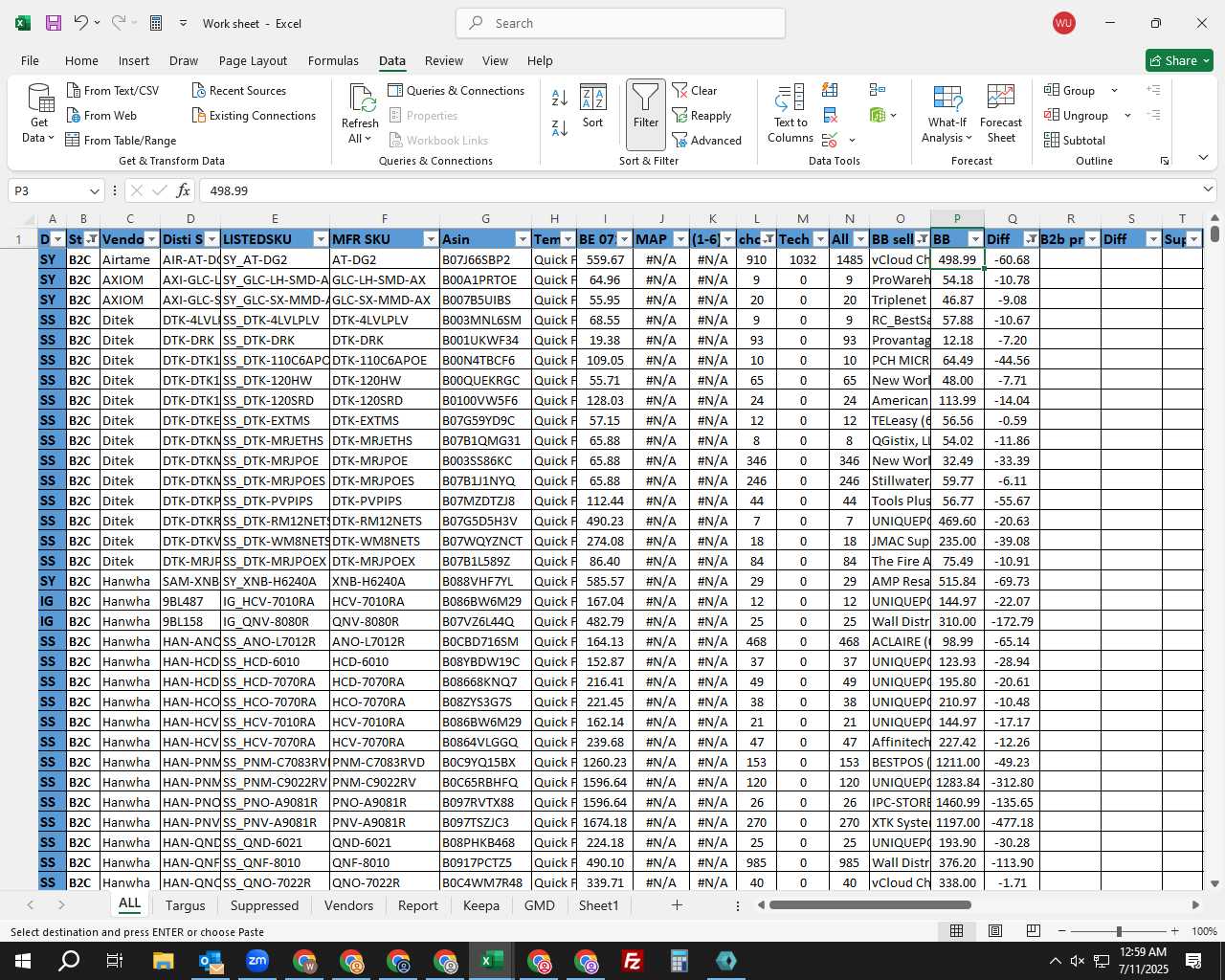The height and width of the screenshot is (980, 1225).
Task: Open filter dropdown for LISTEDSKU column
Action: pyautogui.click(x=320, y=239)
